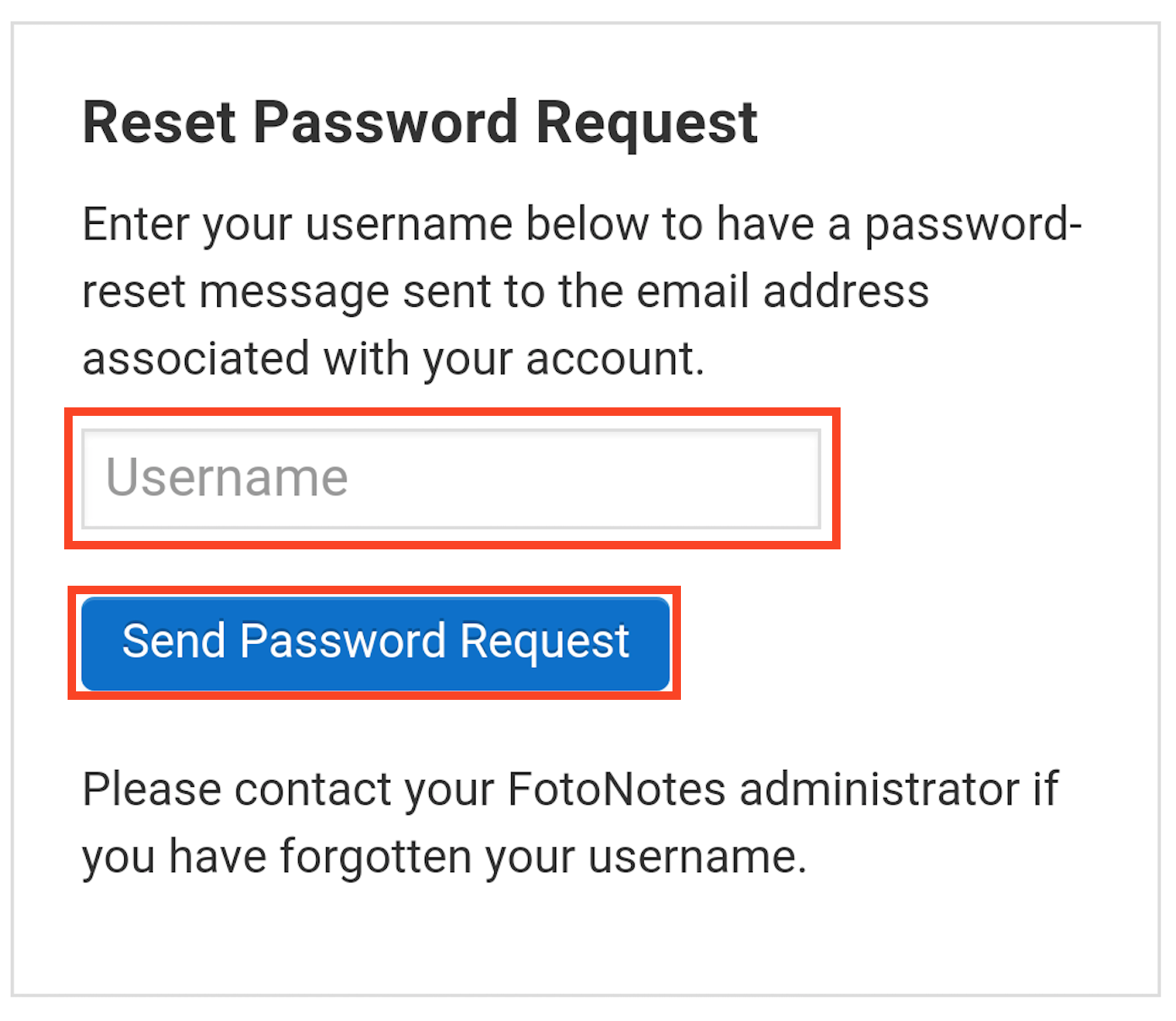Focus the Username text box
Screen dimensions: 1176x1021
pos(451,478)
